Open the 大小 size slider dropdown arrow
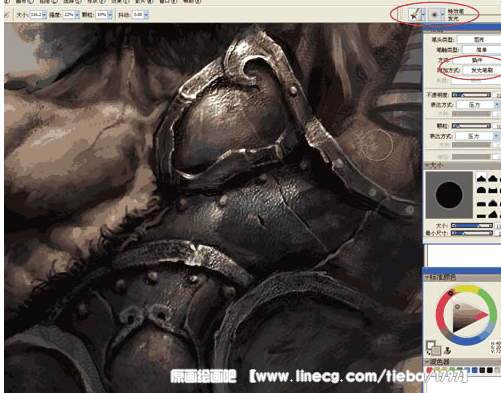This screenshot has height=393, width=501. point(44,15)
